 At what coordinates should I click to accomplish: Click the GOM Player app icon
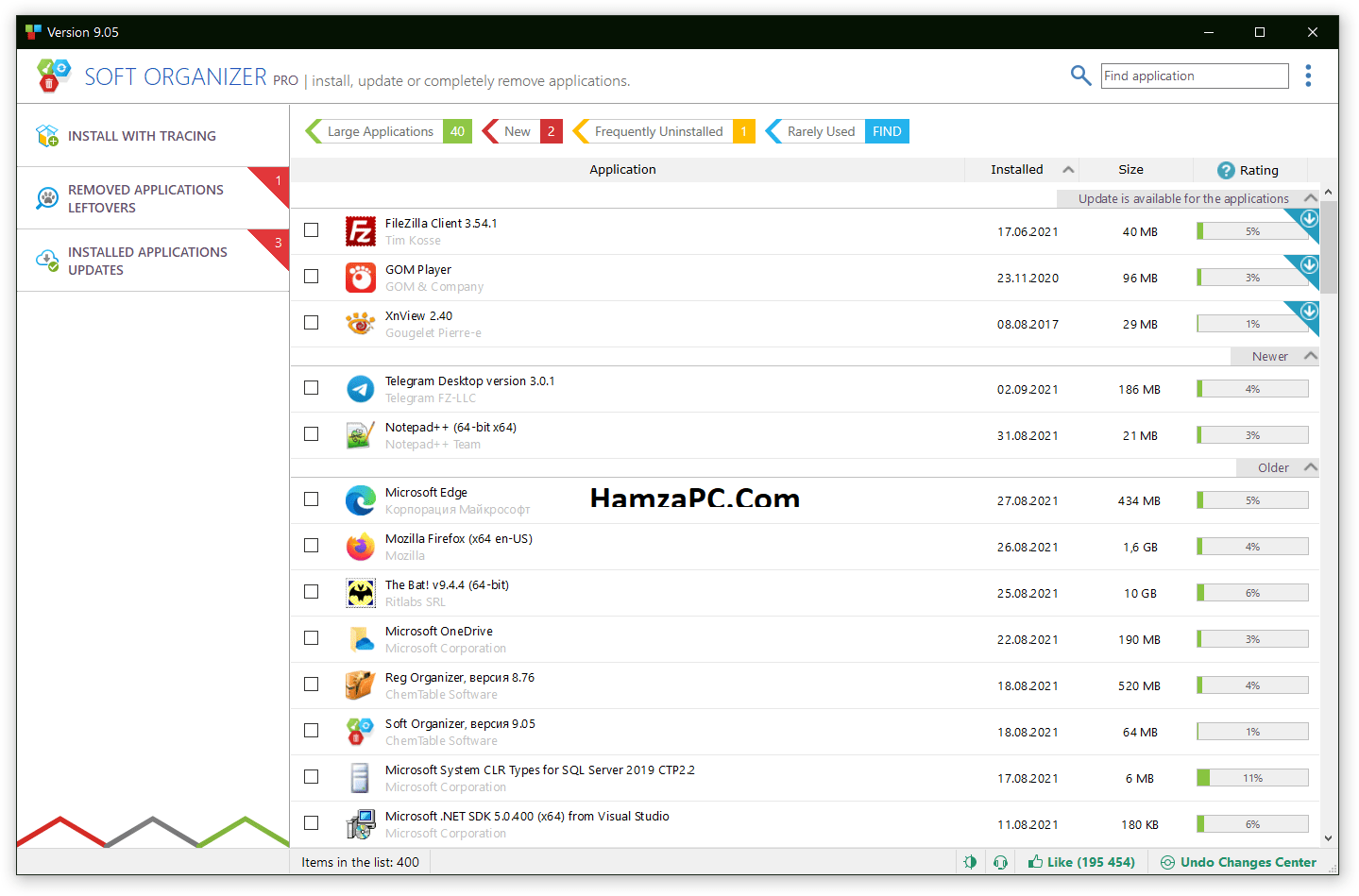tap(360, 278)
